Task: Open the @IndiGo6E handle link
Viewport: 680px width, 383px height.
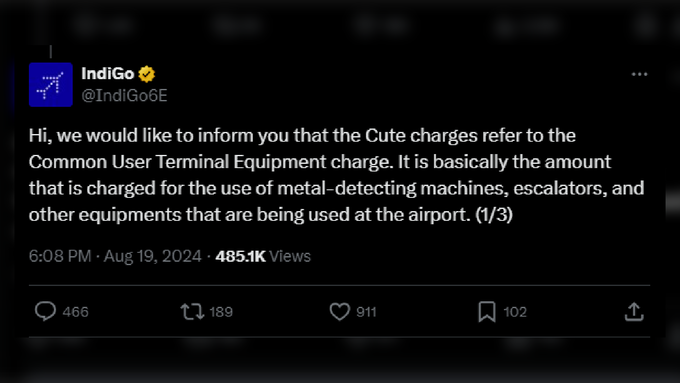Action: [124, 95]
